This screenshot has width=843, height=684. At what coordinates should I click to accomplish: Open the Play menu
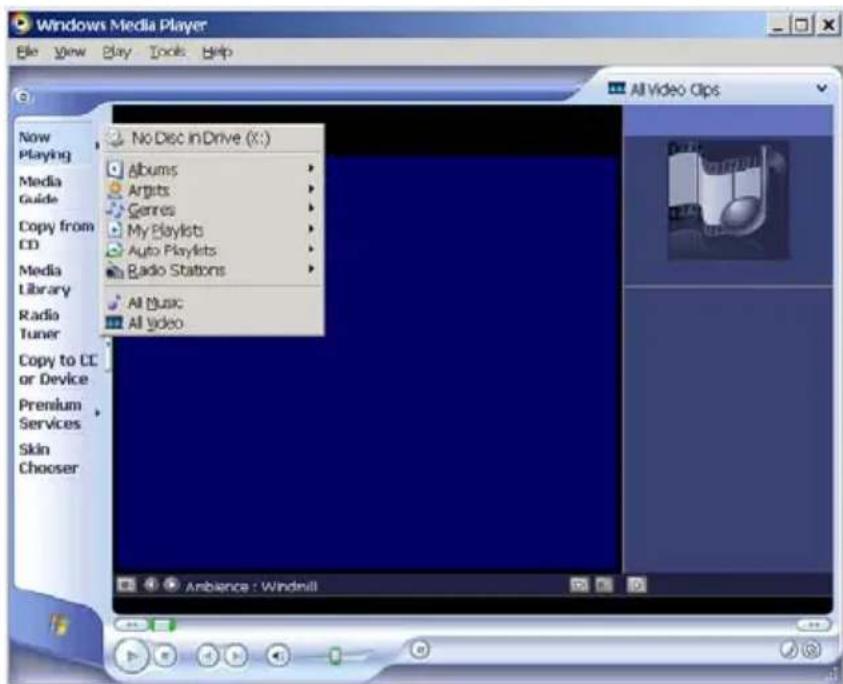(117, 52)
